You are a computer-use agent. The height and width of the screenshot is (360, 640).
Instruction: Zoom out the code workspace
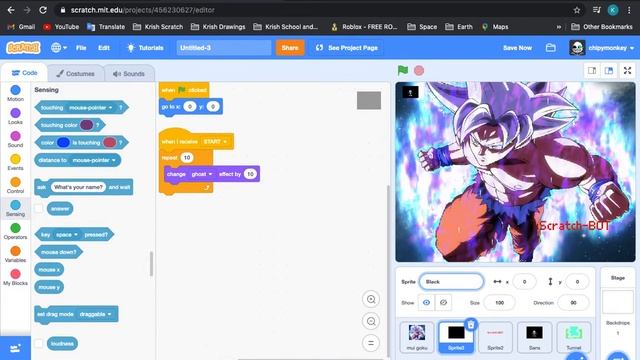click(x=371, y=321)
